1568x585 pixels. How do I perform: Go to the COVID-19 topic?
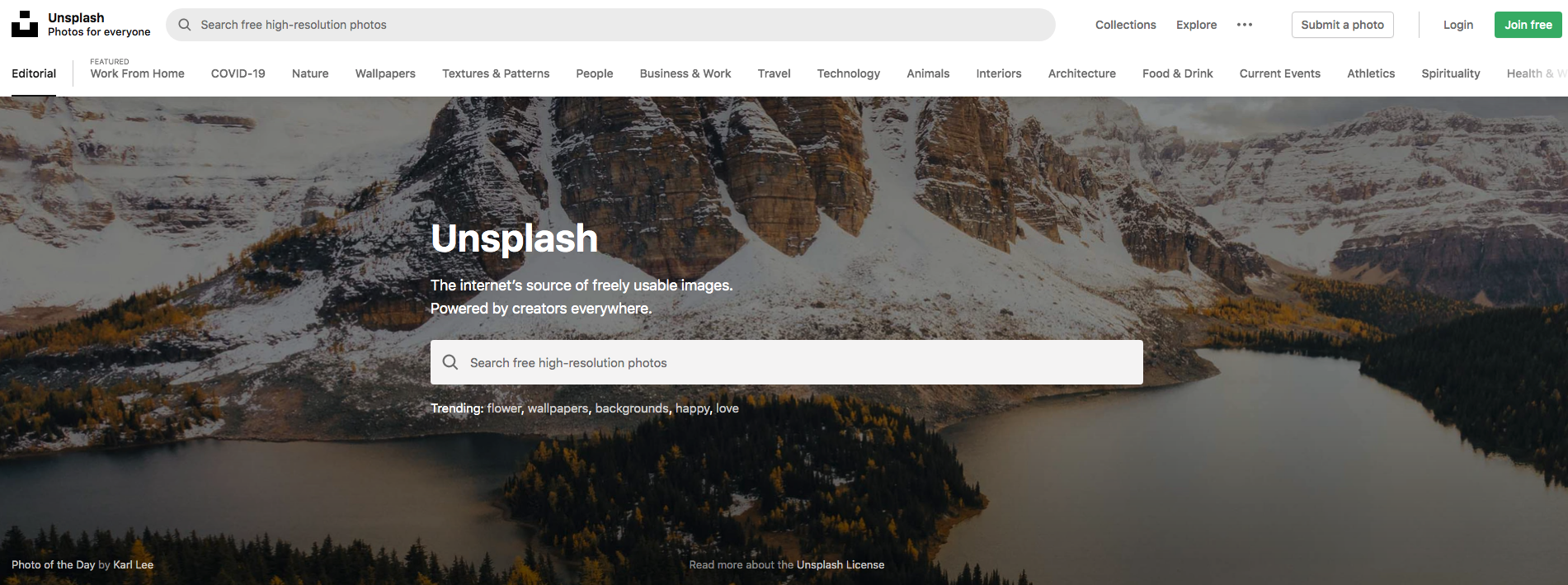238,73
